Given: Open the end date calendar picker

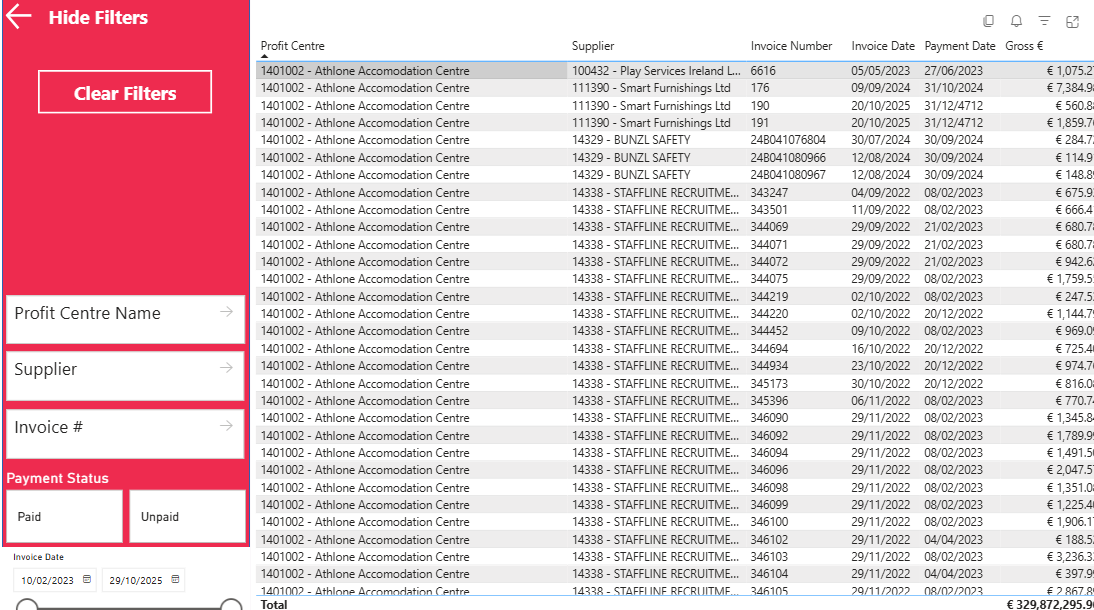Looking at the screenshot, I should point(175,580).
